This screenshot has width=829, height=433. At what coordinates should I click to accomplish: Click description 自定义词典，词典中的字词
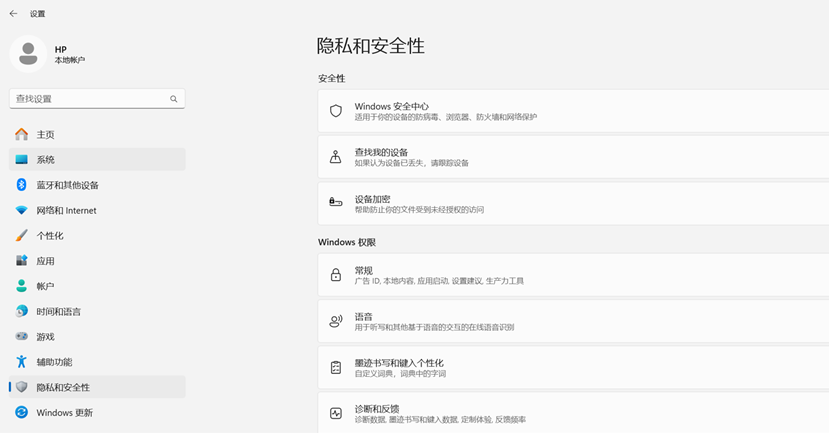(x=400, y=373)
